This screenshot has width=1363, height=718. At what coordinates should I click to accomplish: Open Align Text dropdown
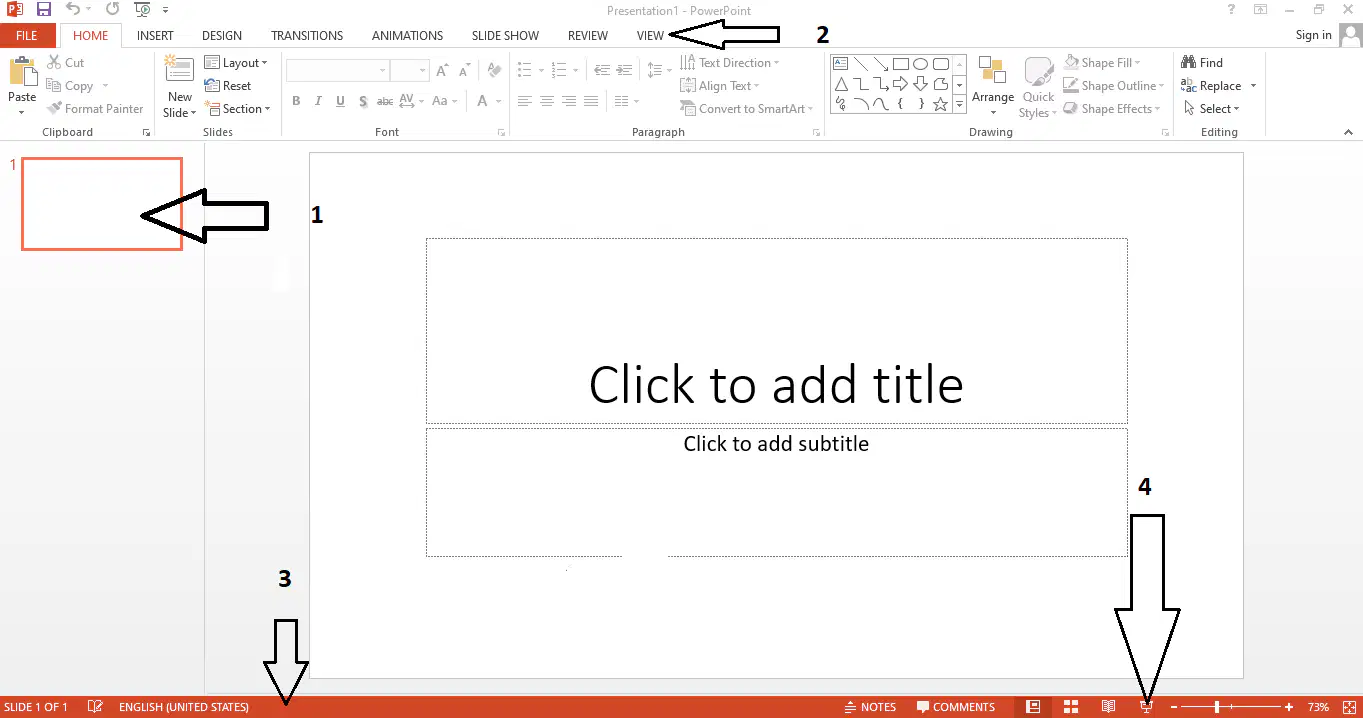[720, 85]
